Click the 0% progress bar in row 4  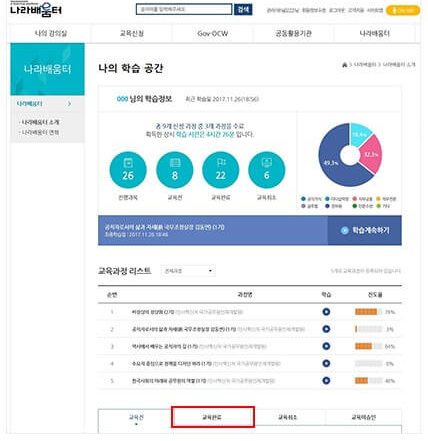tap(369, 363)
